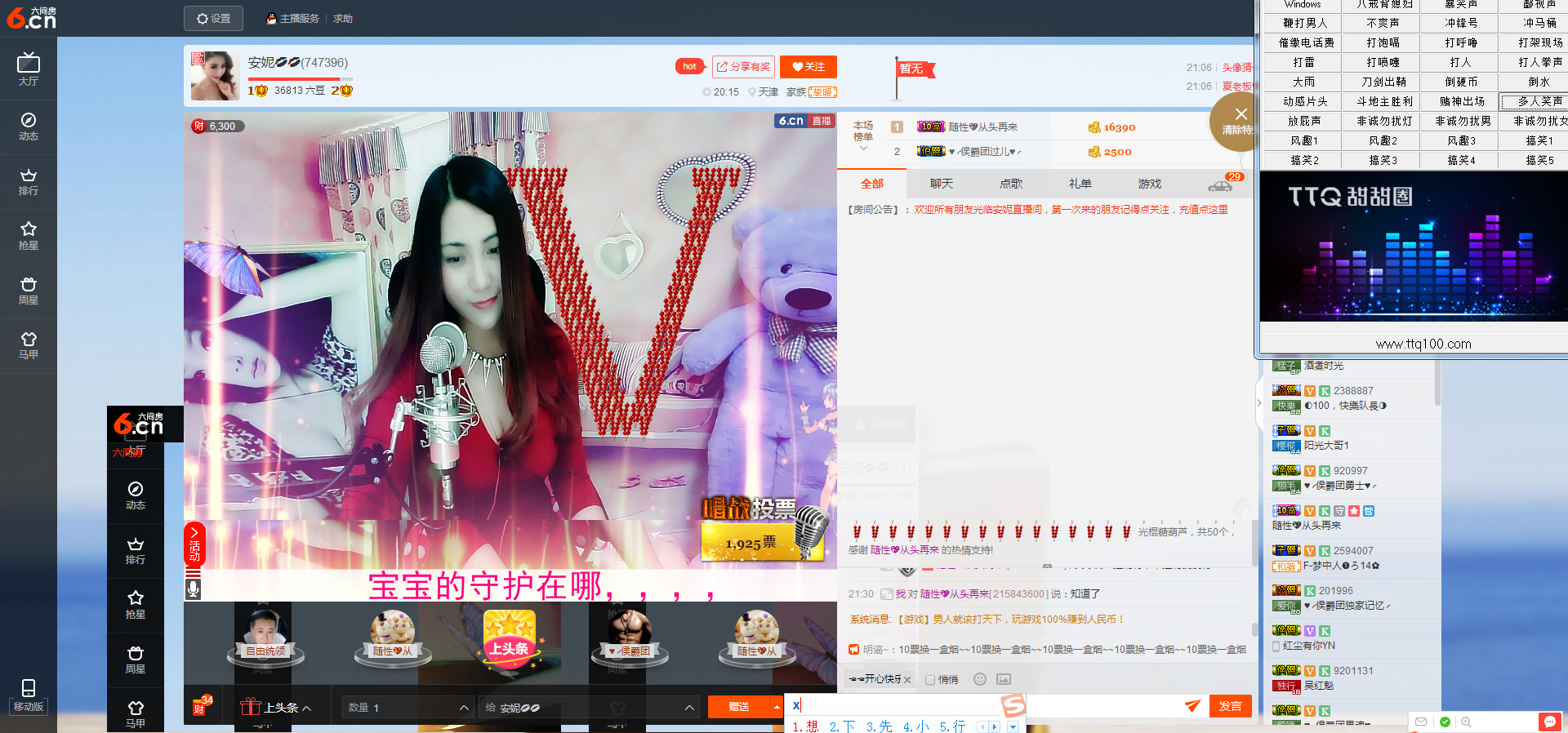The width and height of the screenshot is (1568, 733).
Task: Switch to the 礼单 tab
Action: [x=1080, y=184]
